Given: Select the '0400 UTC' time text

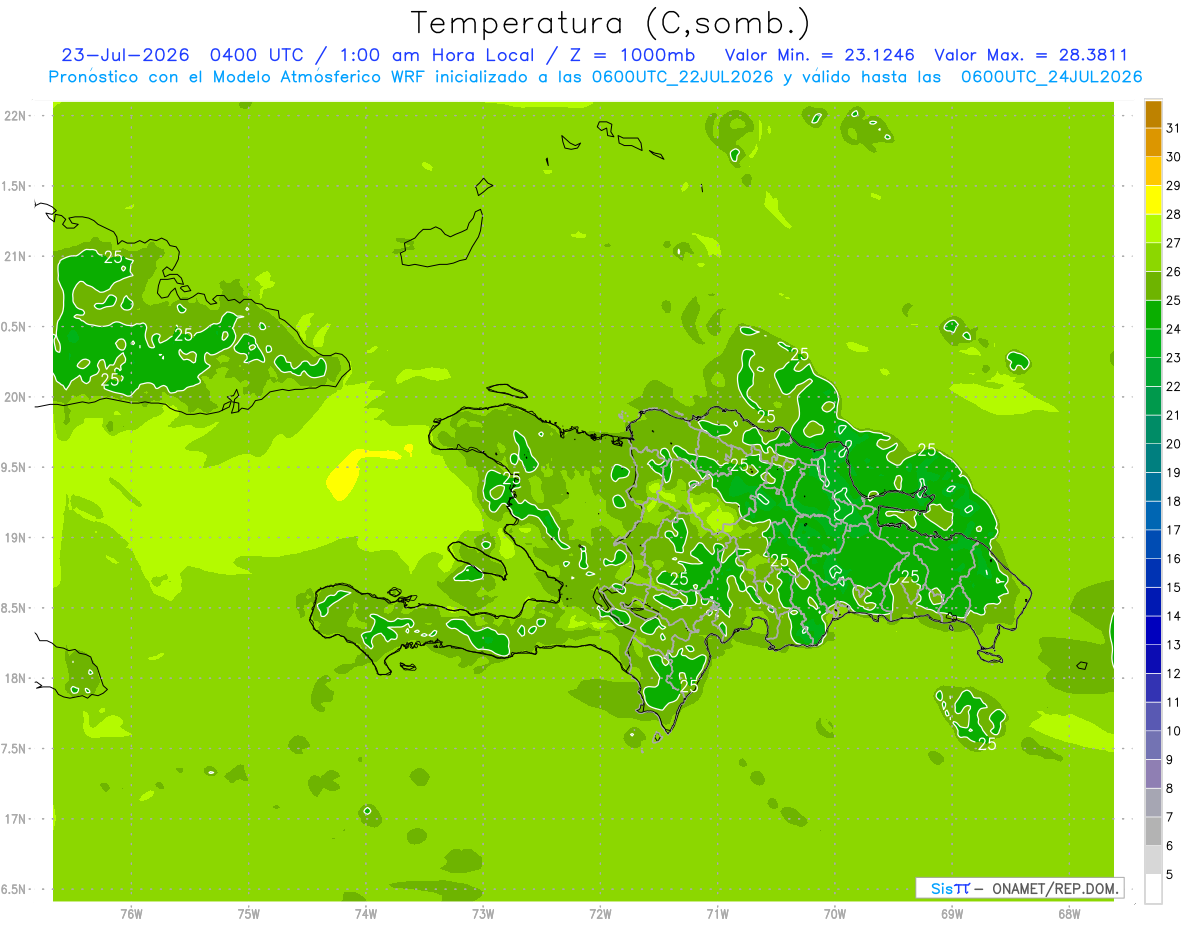Looking at the screenshot, I should [x=256, y=55].
